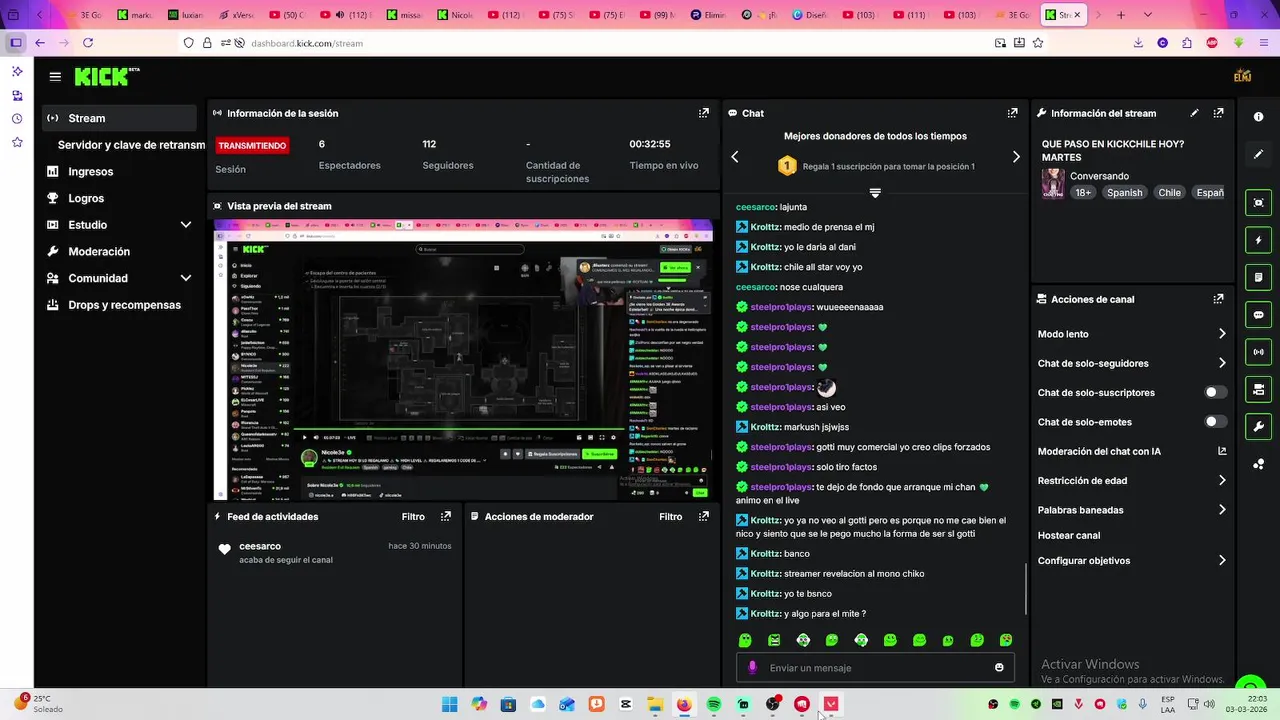Enable Chat de solo-emotes

point(1215,422)
